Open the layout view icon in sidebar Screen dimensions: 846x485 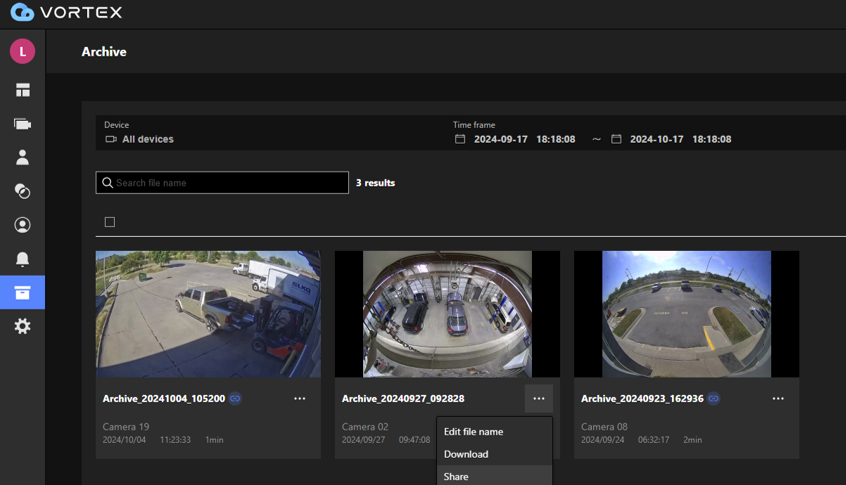coord(22,90)
